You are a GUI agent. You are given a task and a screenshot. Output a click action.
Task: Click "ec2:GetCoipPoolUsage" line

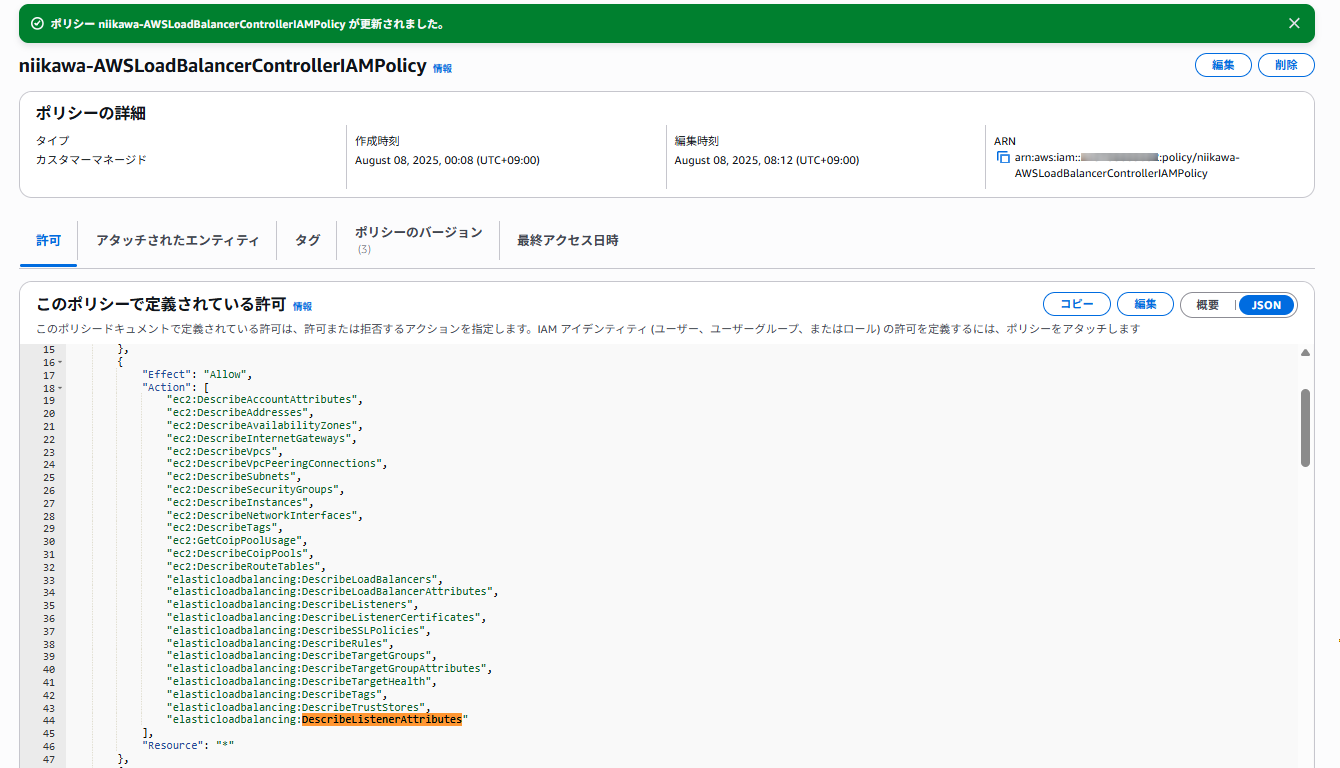coord(237,541)
